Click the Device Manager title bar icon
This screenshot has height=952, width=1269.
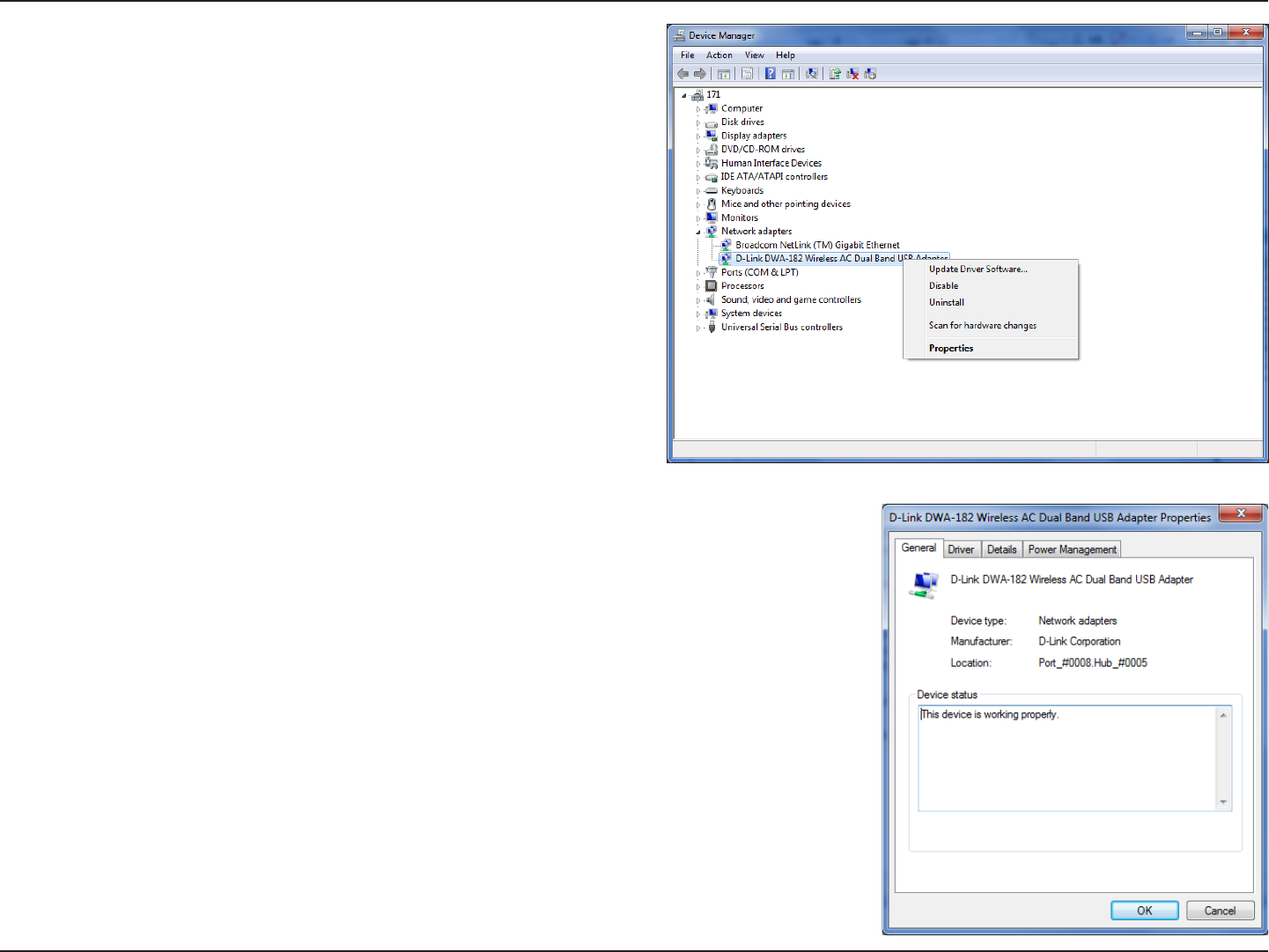679,35
